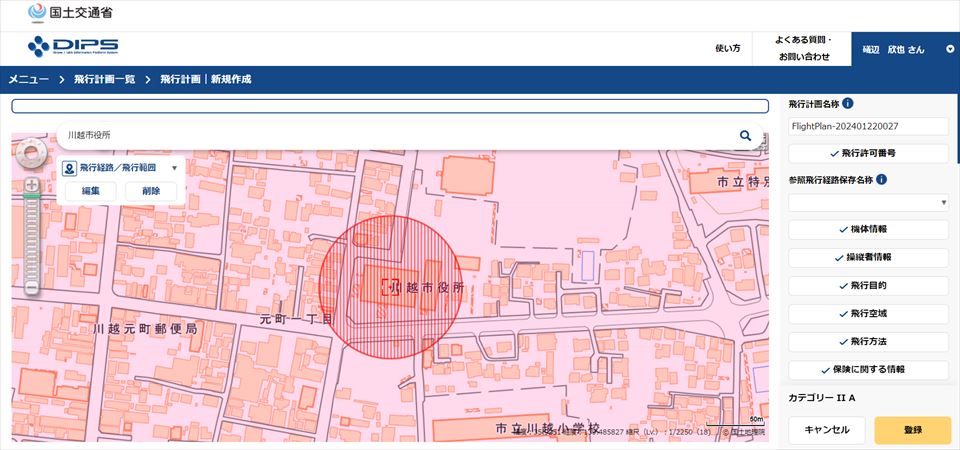The width and height of the screenshot is (960, 450).
Task: Expand the user account menu arrow
Action: tap(949, 48)
